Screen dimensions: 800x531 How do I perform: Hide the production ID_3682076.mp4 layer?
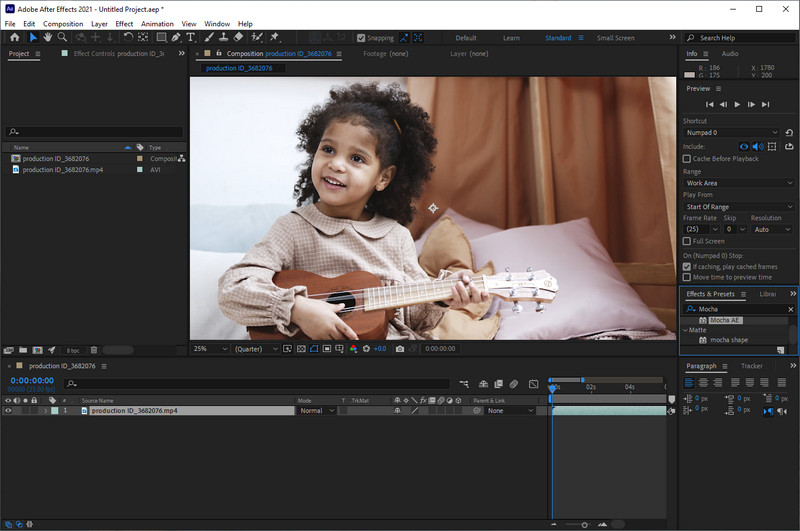[x=8, y=411]
